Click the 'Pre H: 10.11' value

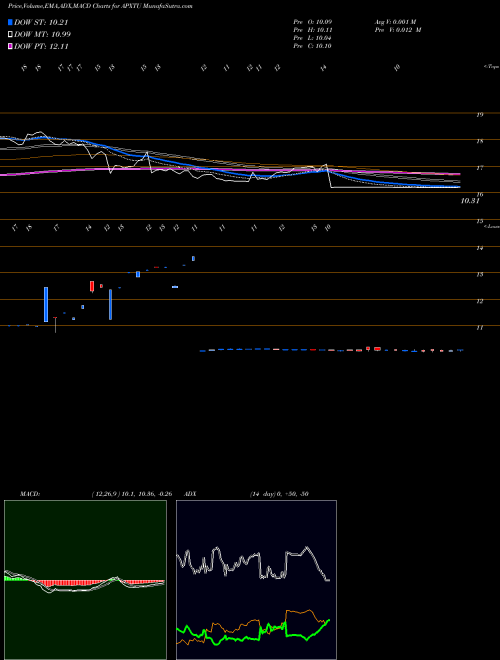click(313, 30)
